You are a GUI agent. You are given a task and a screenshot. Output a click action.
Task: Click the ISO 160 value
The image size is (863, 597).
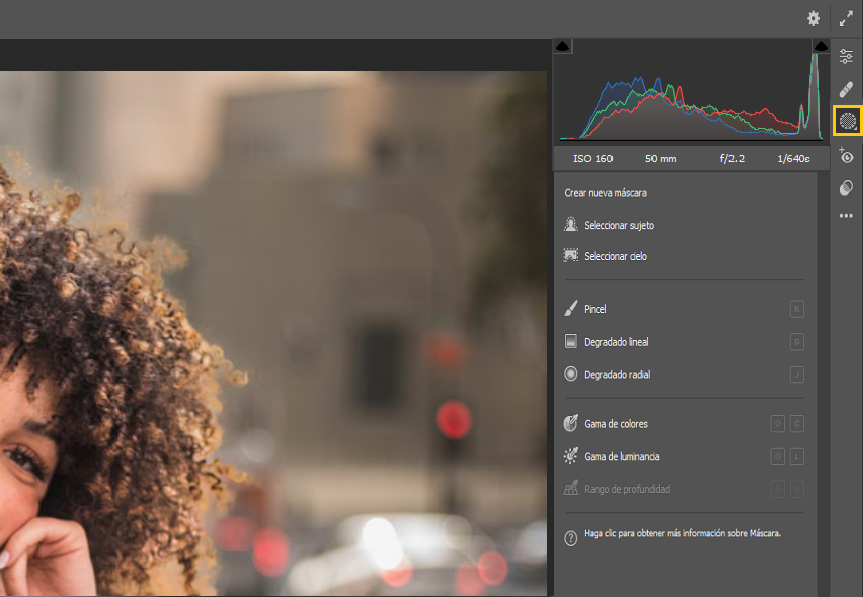[x=593, y=158]
